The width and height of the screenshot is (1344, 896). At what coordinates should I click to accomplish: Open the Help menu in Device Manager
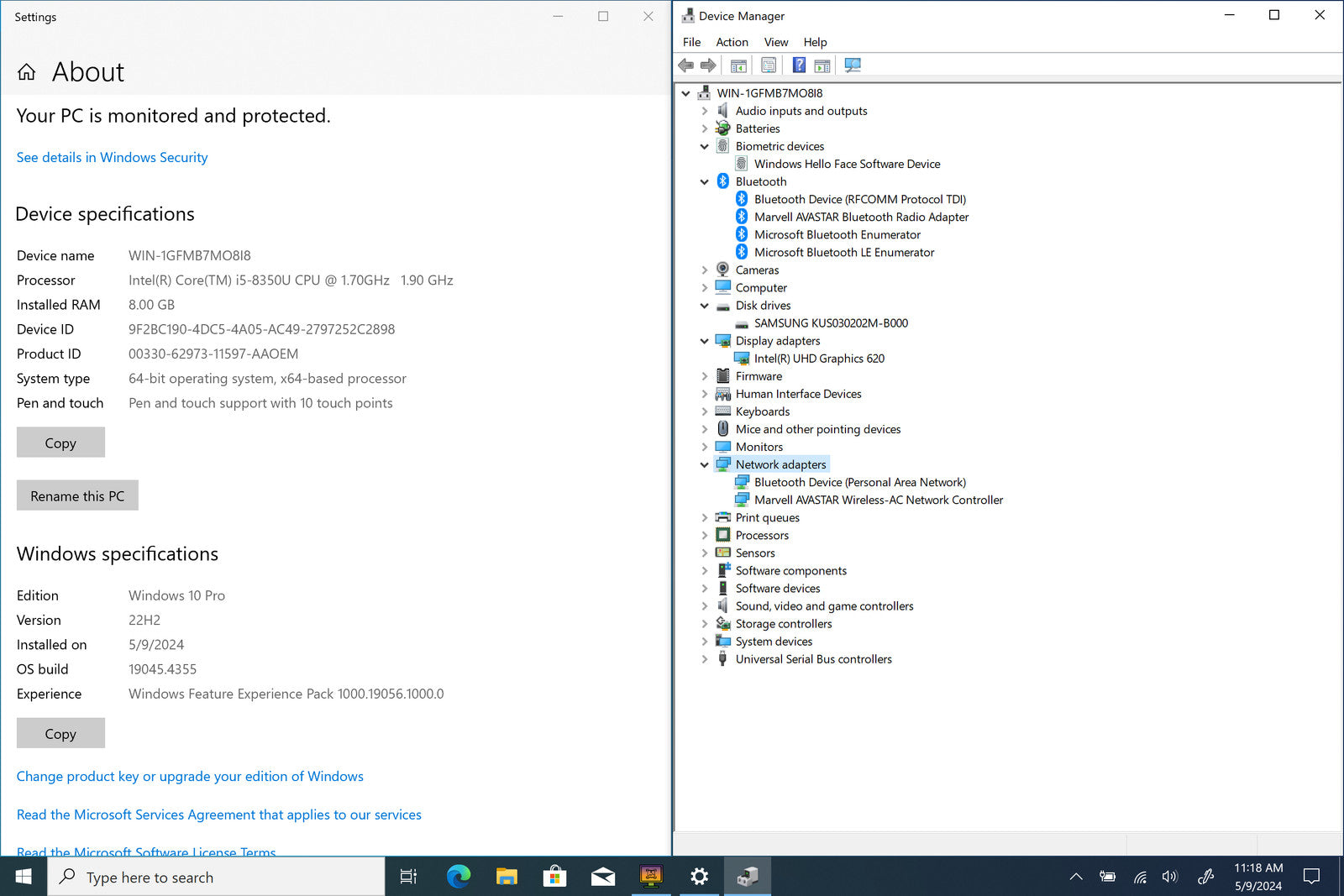point(815,42)
